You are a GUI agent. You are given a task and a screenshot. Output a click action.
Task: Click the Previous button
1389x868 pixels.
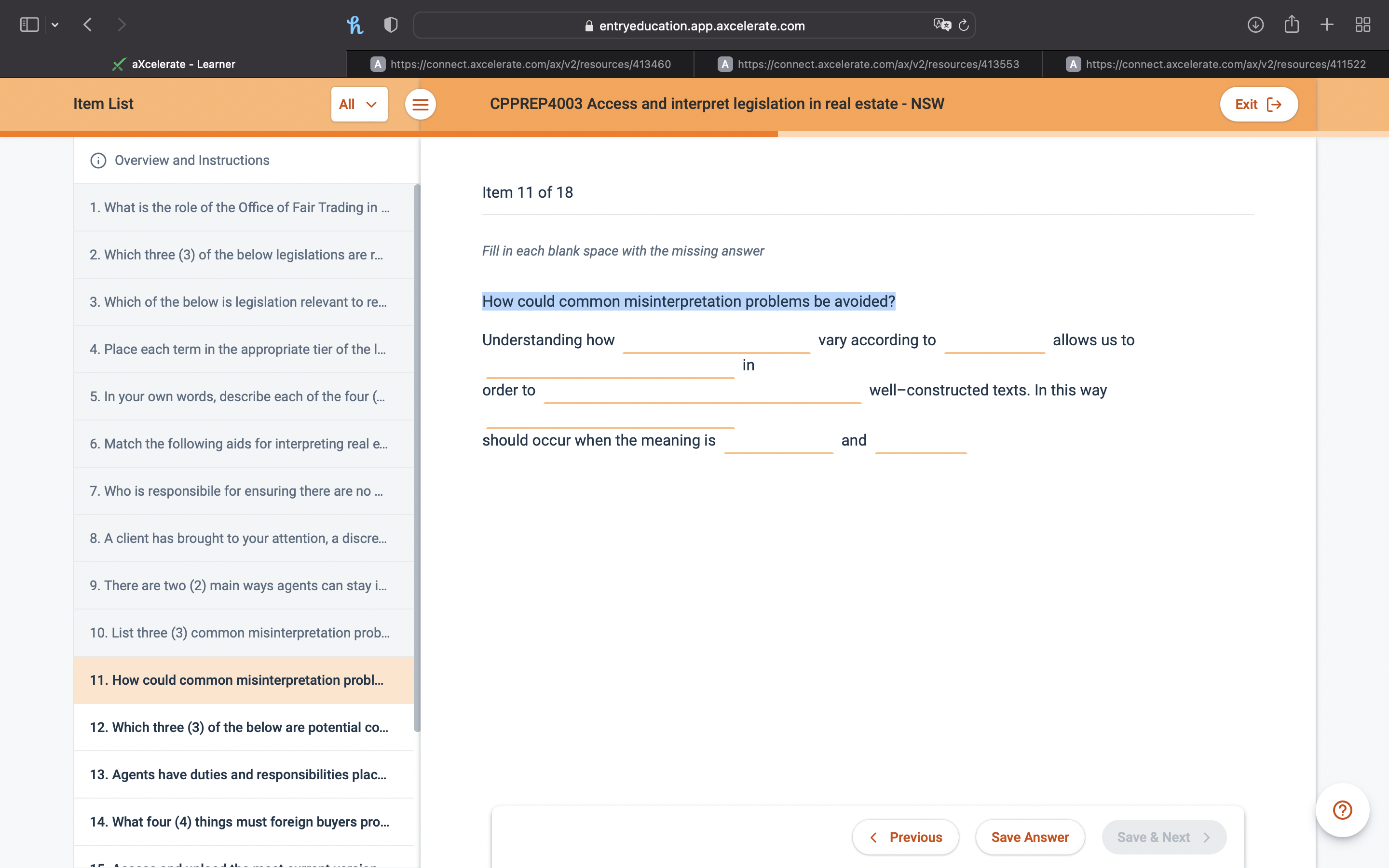pos(905,837)
